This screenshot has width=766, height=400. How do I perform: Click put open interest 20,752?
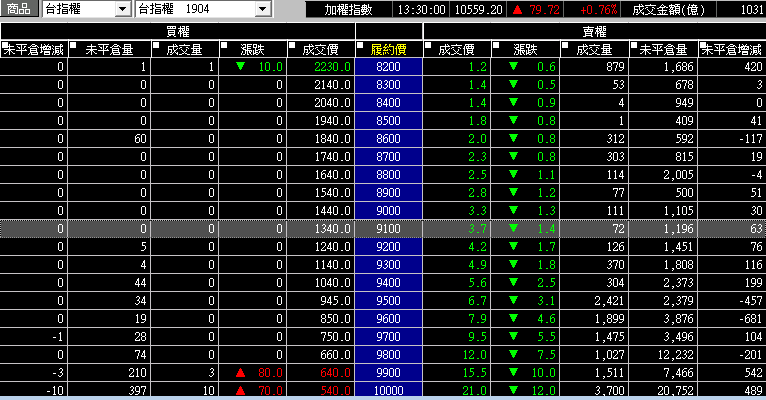tap(675, 391)
